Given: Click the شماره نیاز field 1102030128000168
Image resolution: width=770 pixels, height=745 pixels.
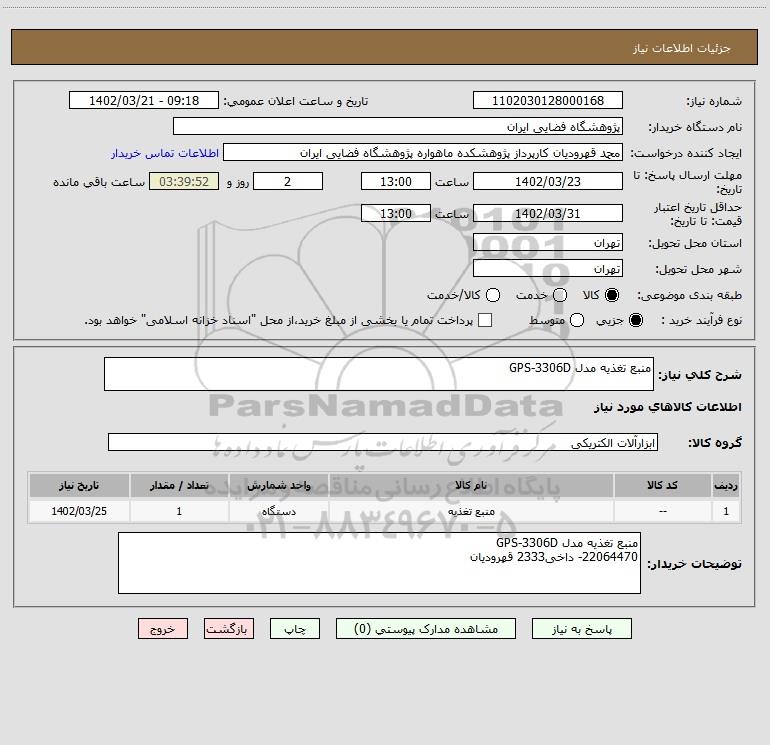Looking at the screenshot, I should pyautogui.click(x=548, y=100).
